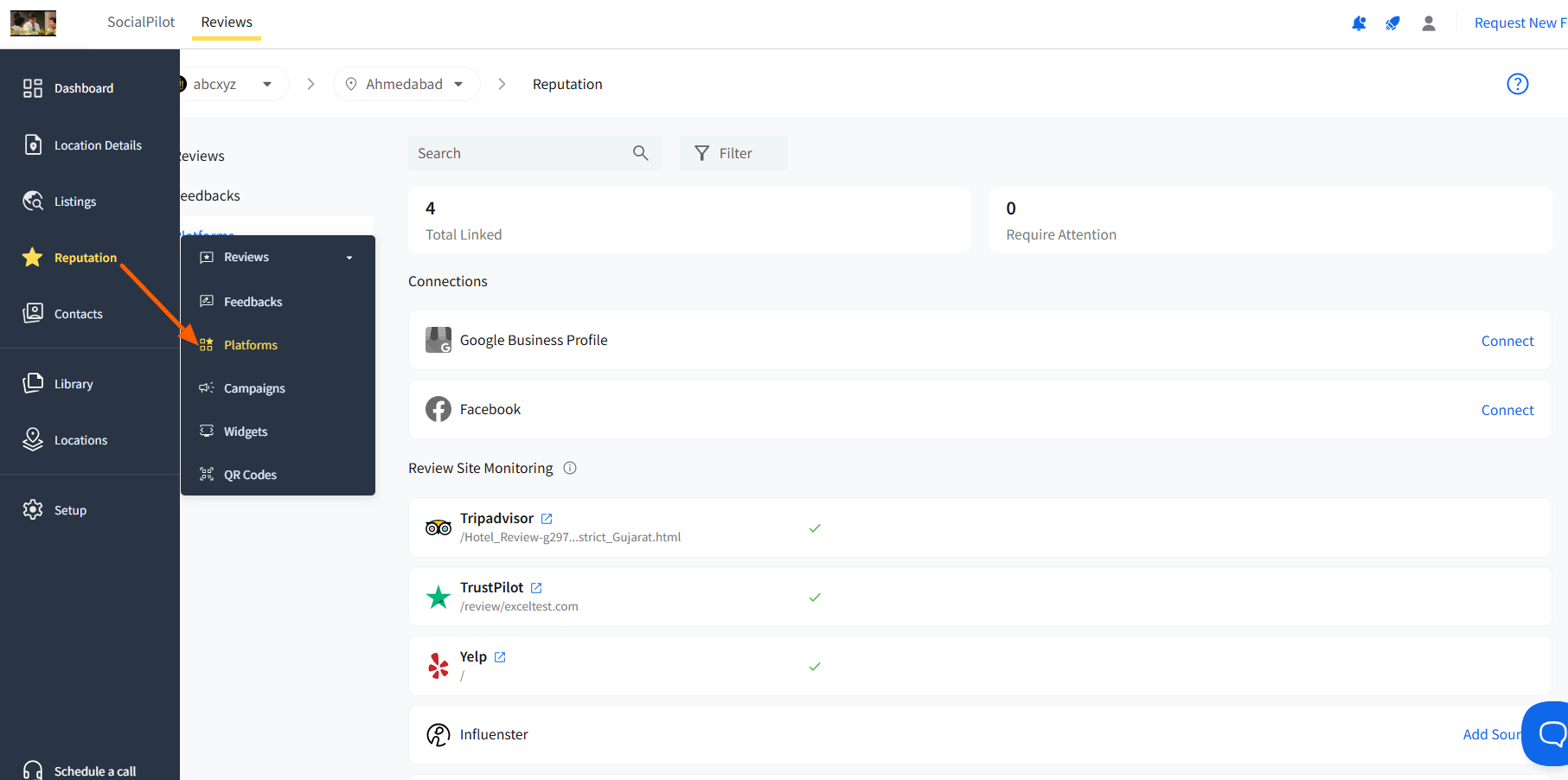Click the help question mark icon

1518,84
